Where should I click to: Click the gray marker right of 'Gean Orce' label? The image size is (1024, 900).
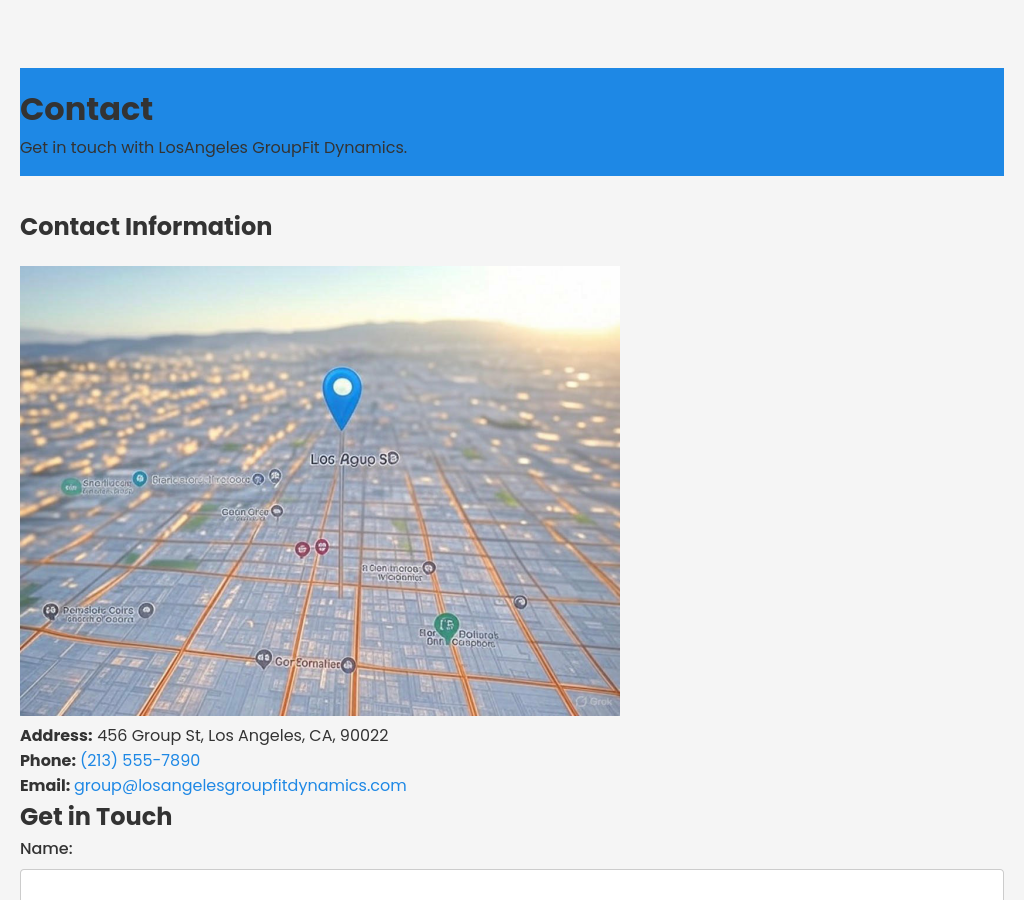277,511
